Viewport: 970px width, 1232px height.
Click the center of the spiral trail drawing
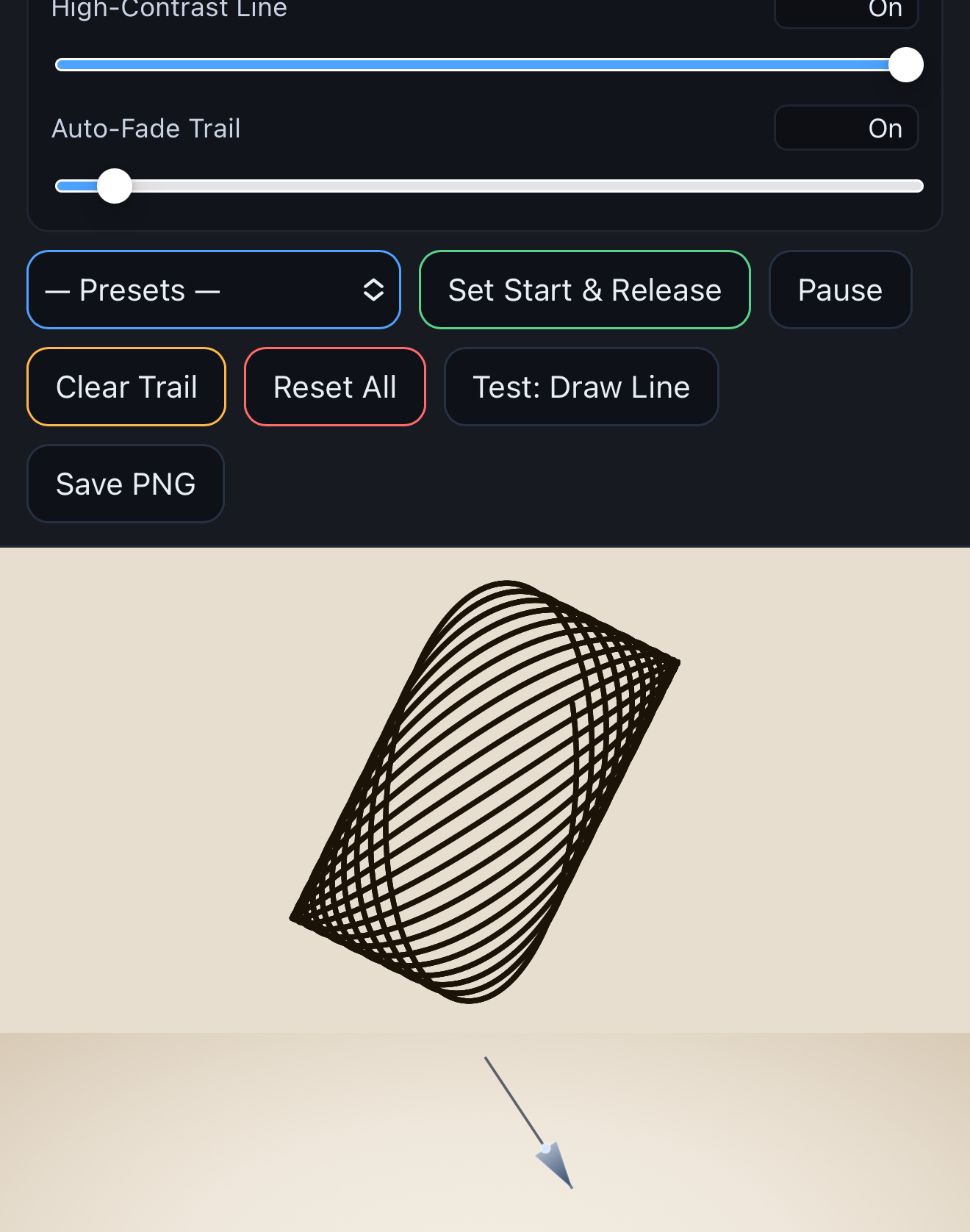click(485, 792)
